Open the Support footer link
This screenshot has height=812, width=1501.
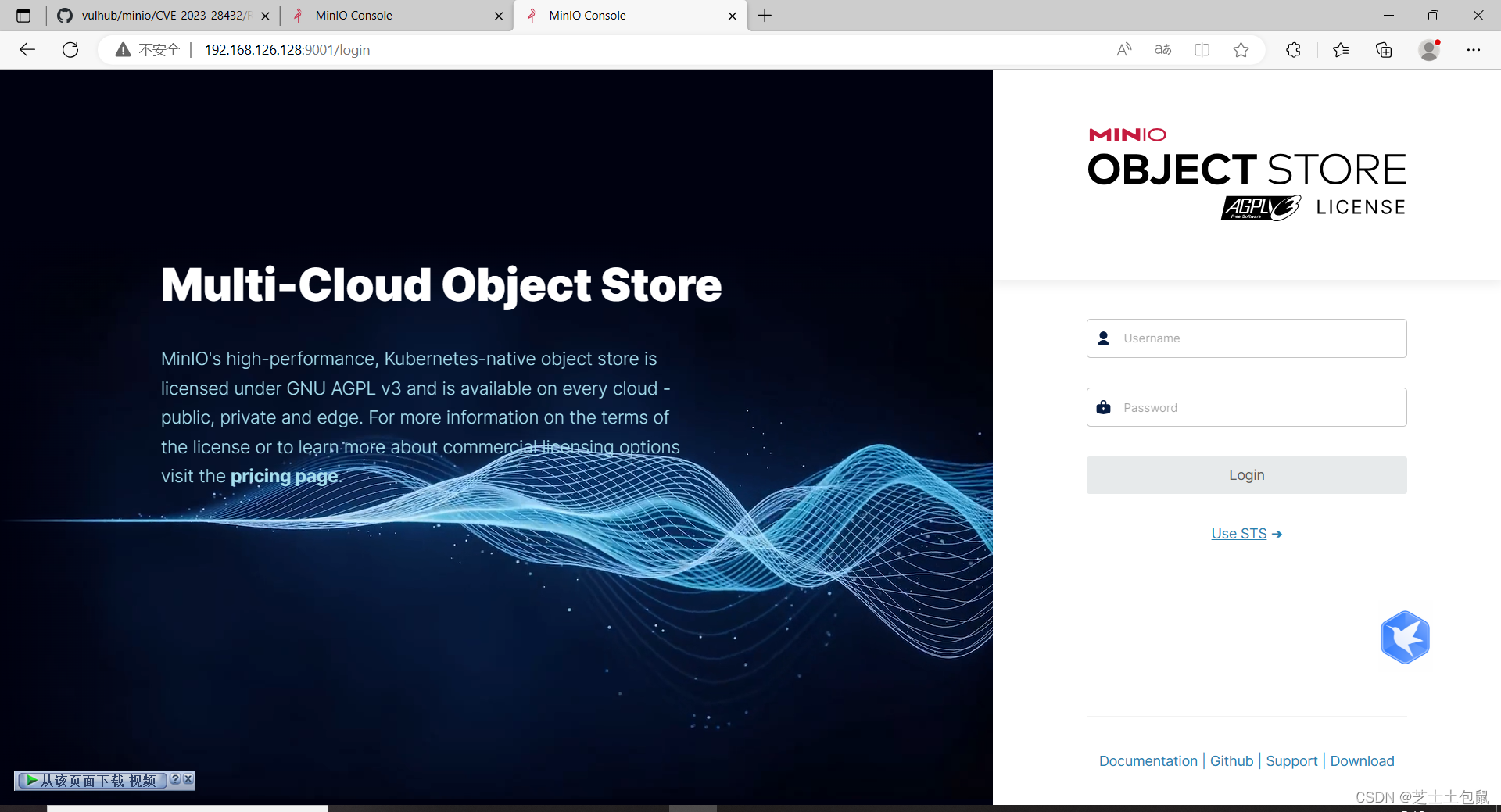pos(1291,761)
